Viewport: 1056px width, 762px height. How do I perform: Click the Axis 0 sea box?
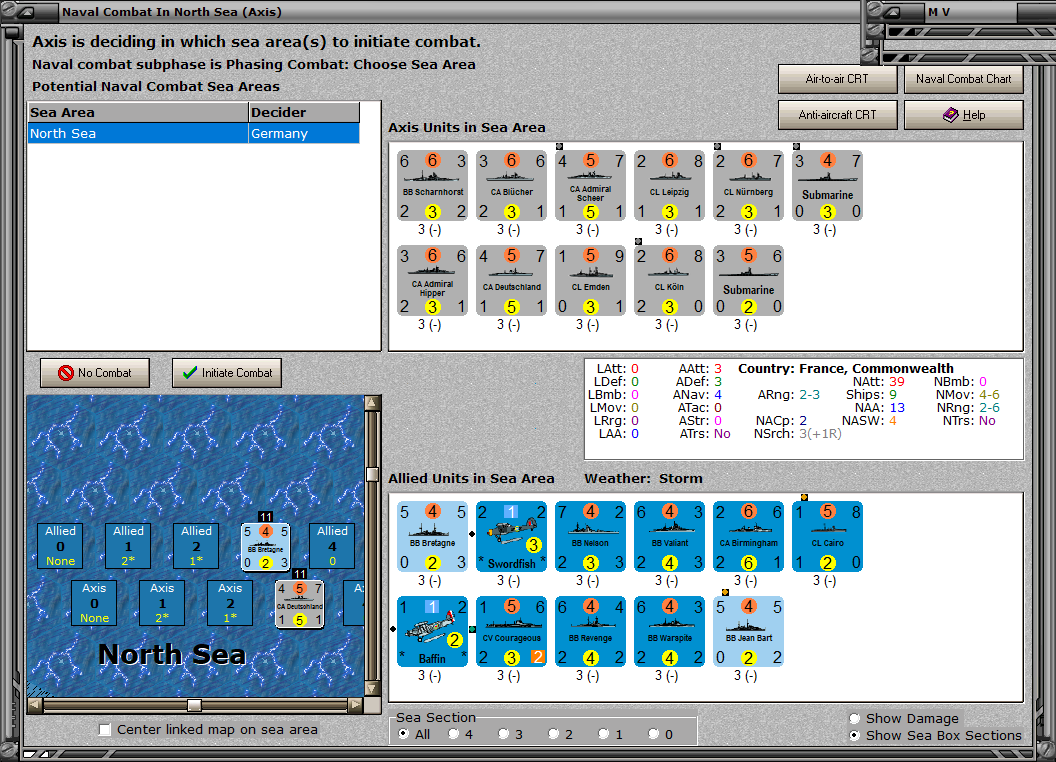pos(94,603)
